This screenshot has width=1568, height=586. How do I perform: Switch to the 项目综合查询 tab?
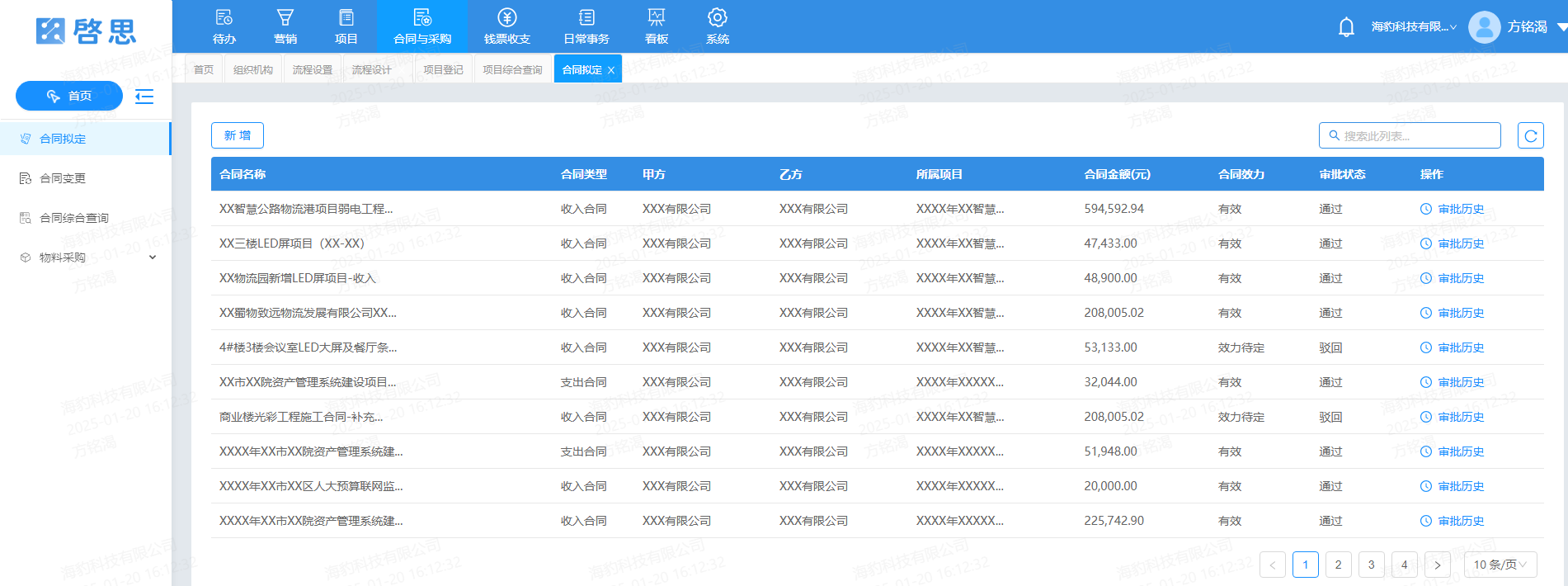(x=512, y=69)
